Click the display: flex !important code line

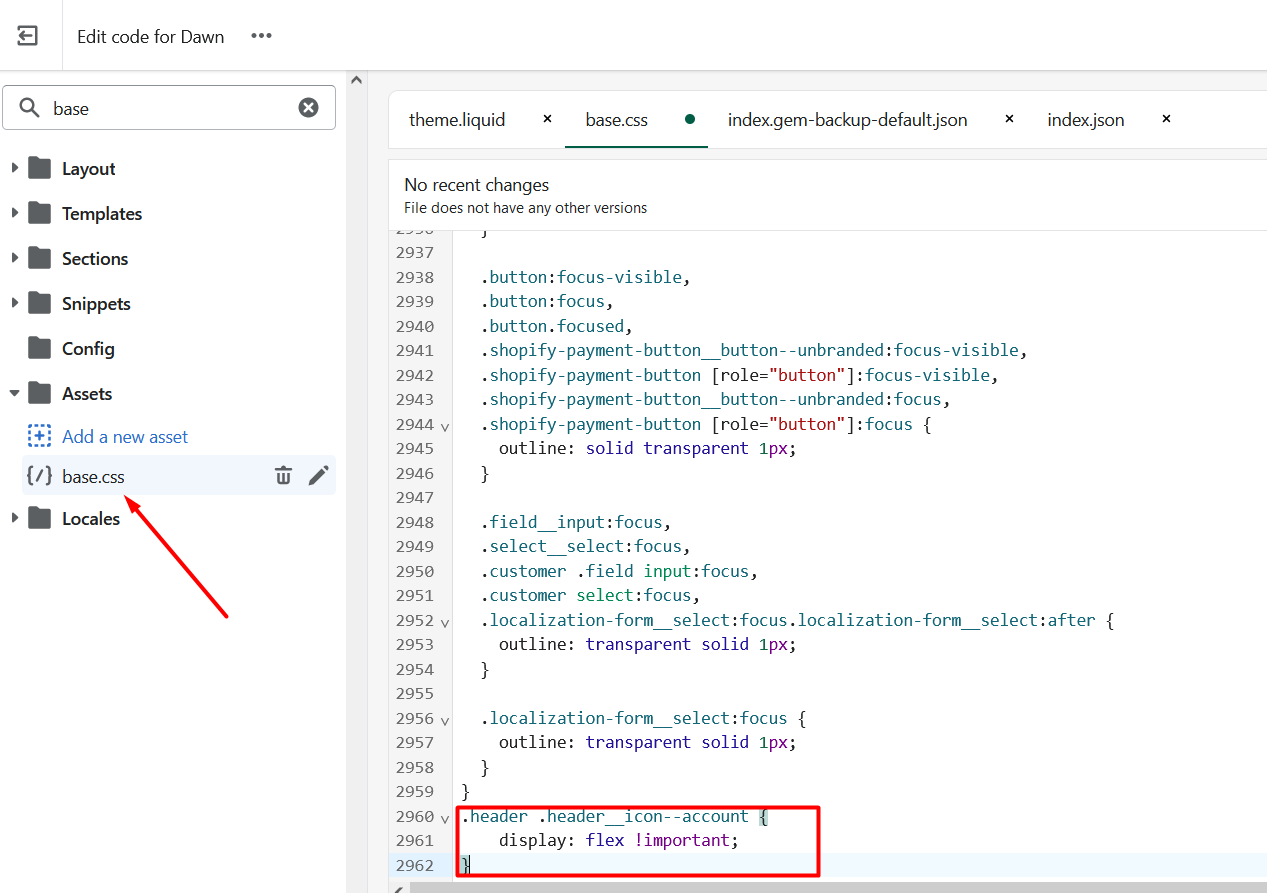[618, 840]
